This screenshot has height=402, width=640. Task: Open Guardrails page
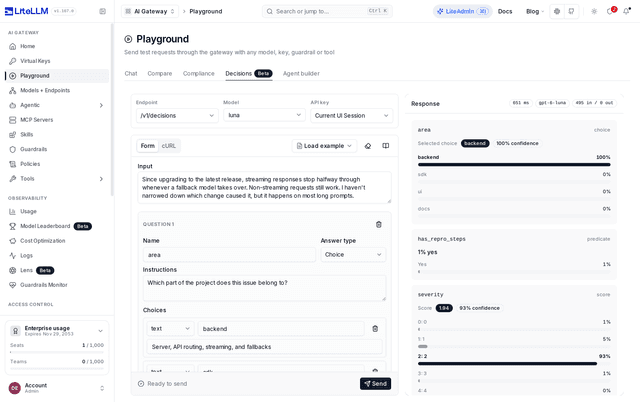pyautogui.click(x=57, y=149)
